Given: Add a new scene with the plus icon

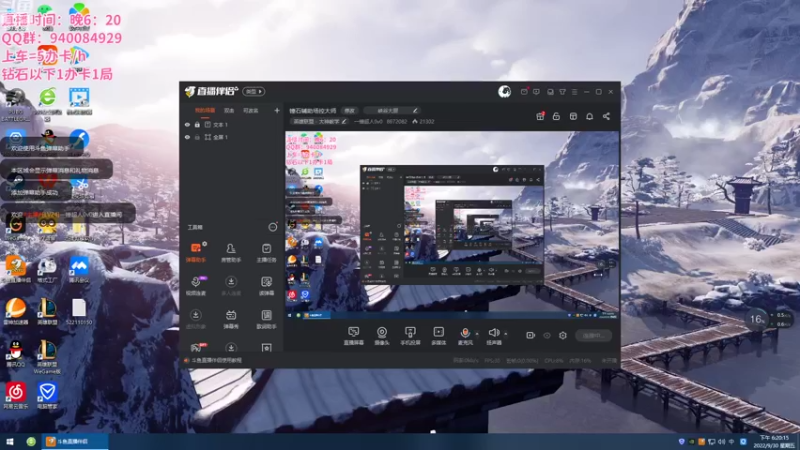Looking at the screenshot, I should click(x=277, y=110).
